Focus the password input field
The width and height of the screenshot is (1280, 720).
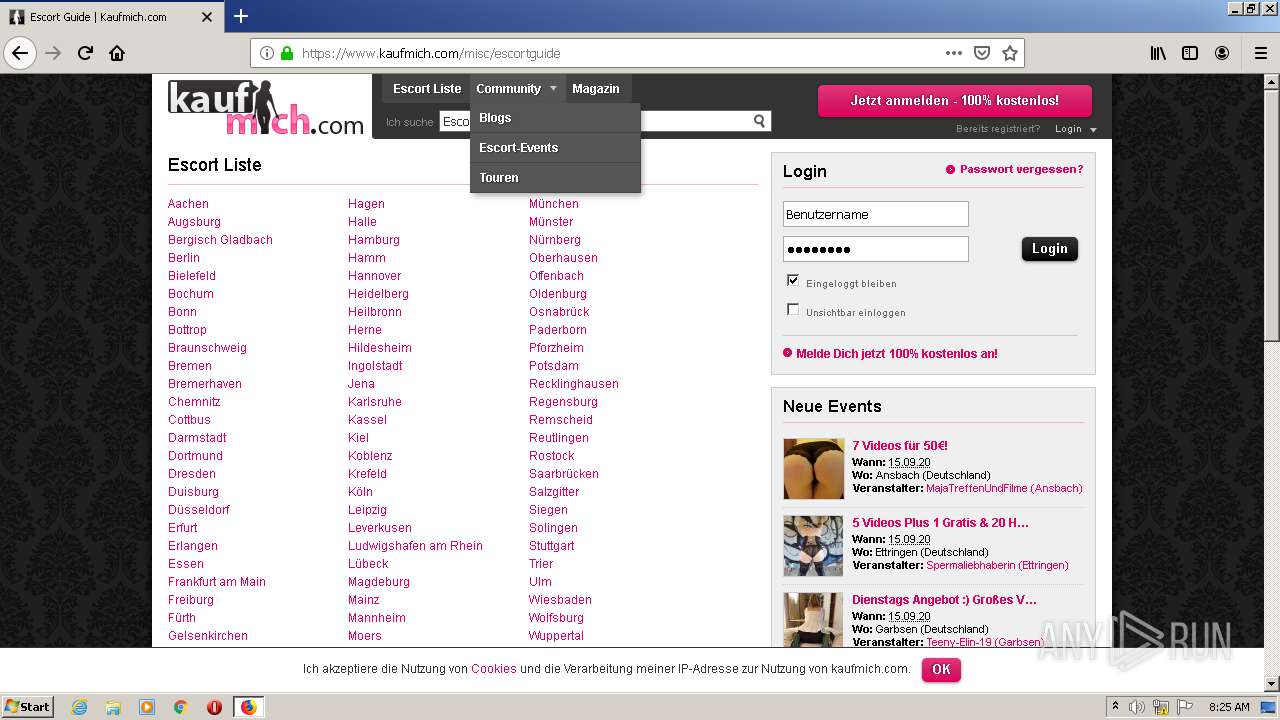pyautogui.click(x=876, y=249)
